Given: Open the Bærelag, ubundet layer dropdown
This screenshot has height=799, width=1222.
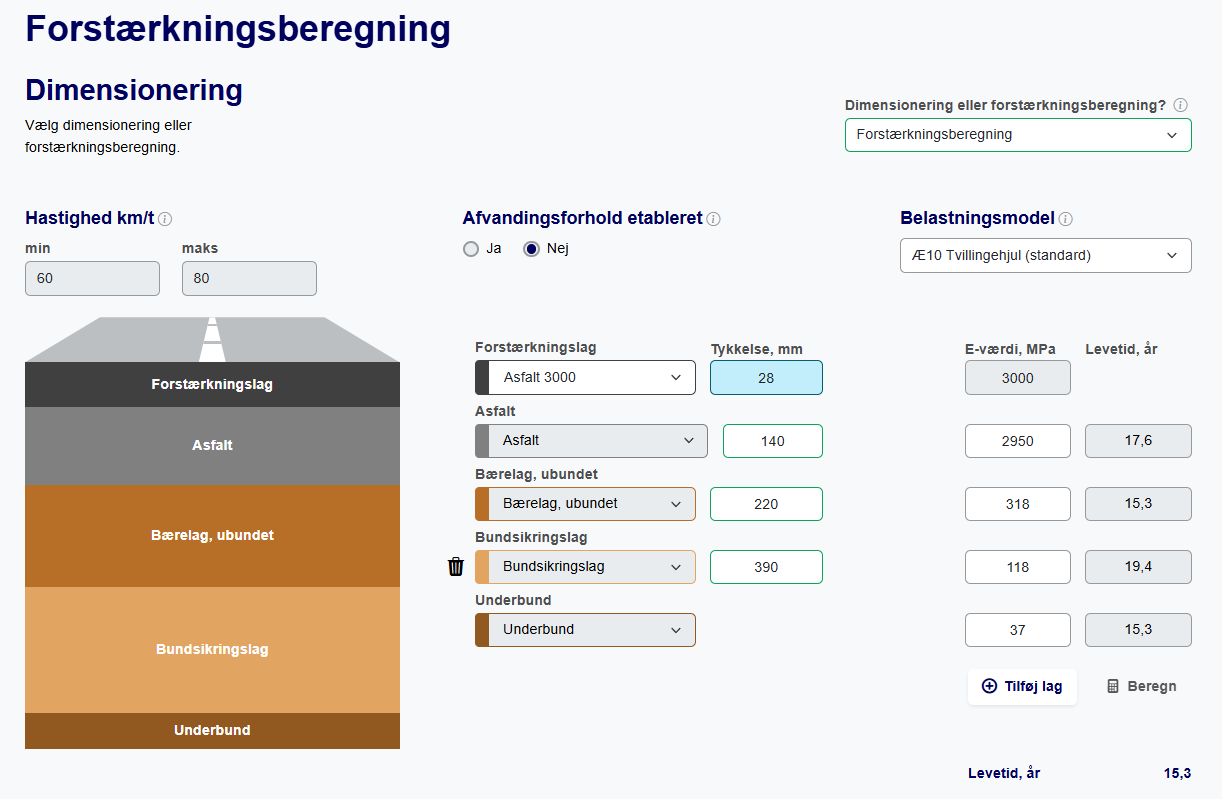Looking at the screenshot, I should tap(585, 504).
